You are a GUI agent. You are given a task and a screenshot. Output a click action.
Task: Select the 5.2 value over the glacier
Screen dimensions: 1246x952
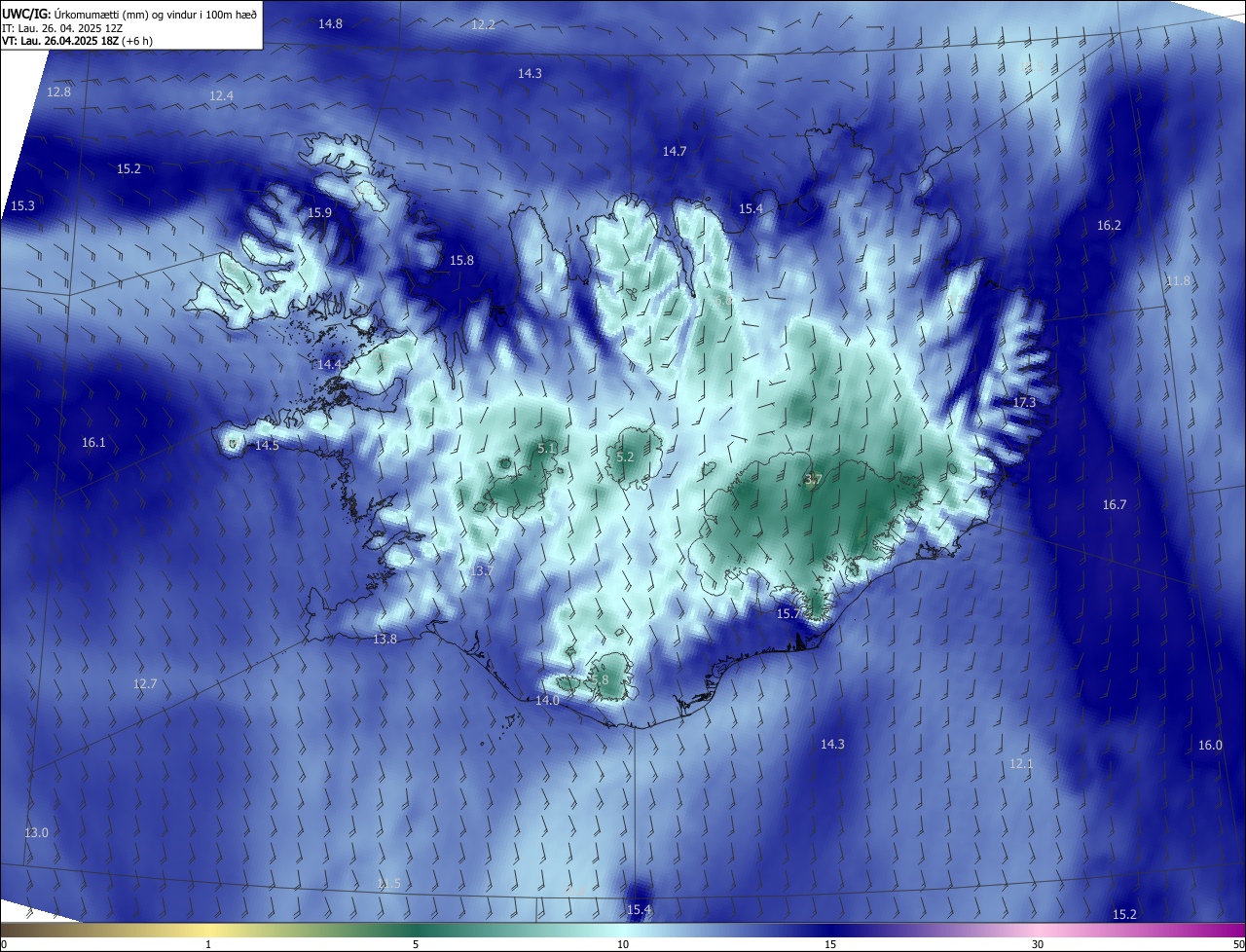(625, 457)
